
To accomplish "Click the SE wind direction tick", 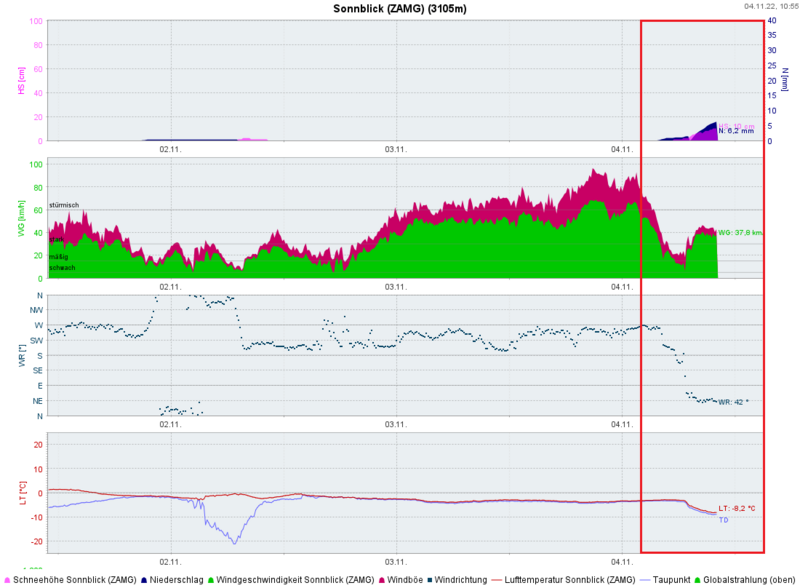I will tap(38, 371).
